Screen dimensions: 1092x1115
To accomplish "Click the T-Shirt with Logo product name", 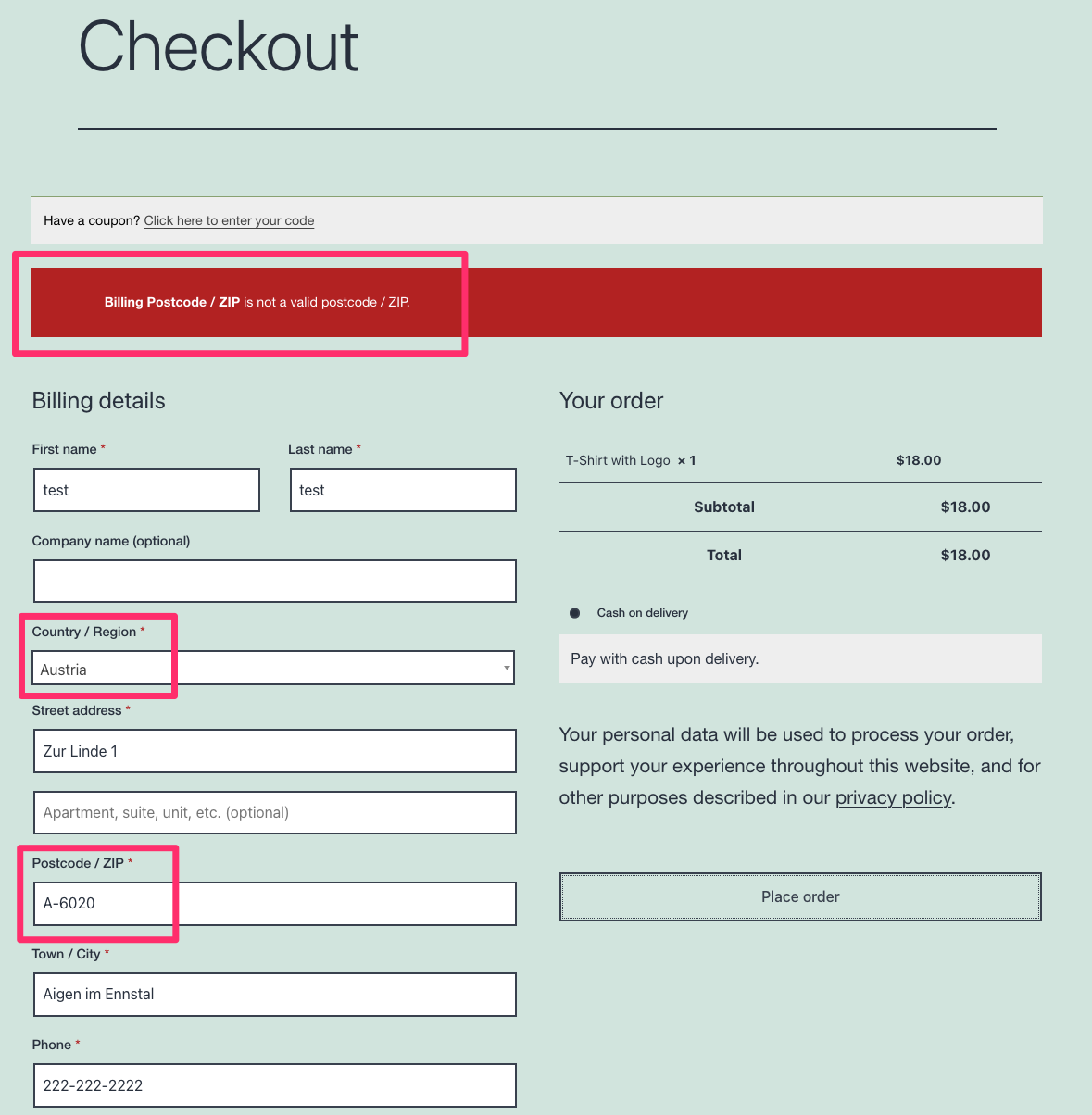I will (617, 460).
